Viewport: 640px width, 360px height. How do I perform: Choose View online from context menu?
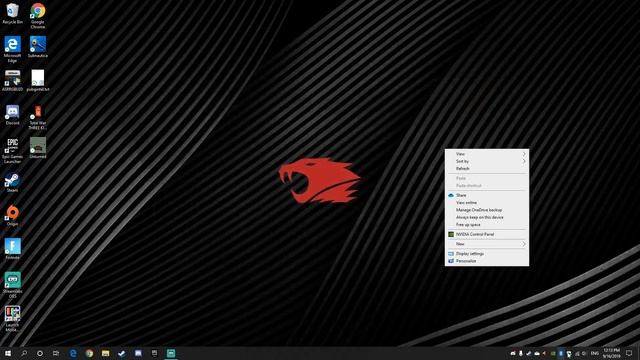coord(487,202)
